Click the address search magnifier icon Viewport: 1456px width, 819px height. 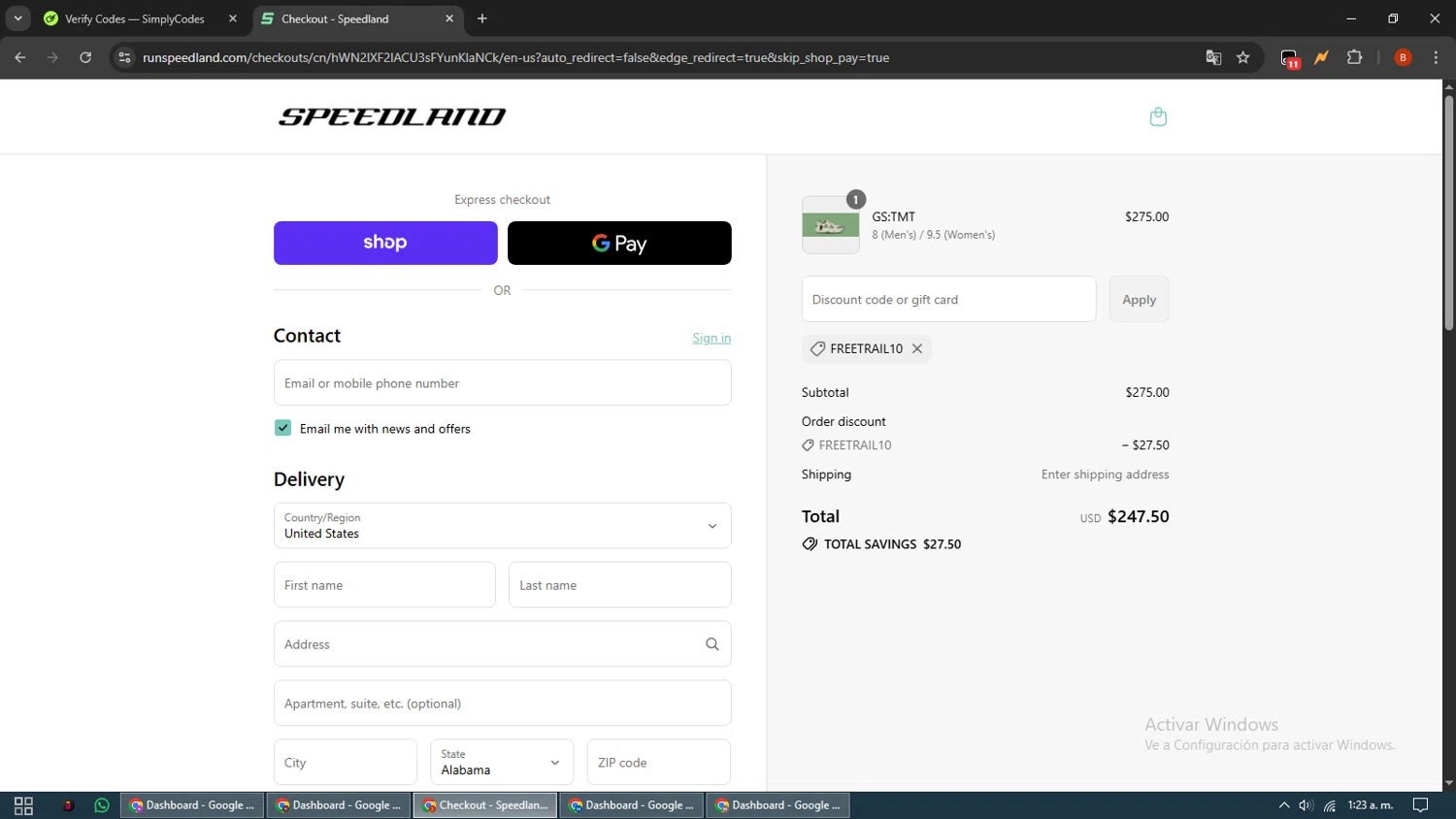(712, 644)
